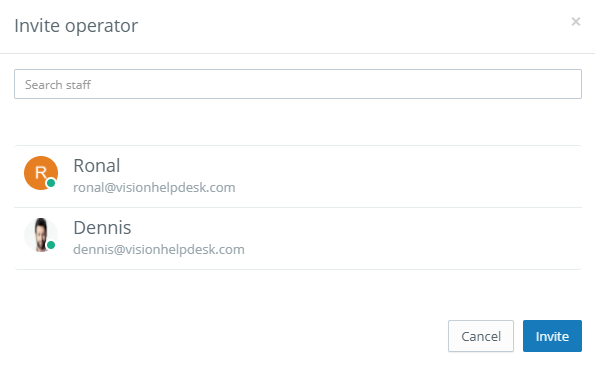Cancel the operator invitation
The image size is (595, 365).
(x=481, y=336)
